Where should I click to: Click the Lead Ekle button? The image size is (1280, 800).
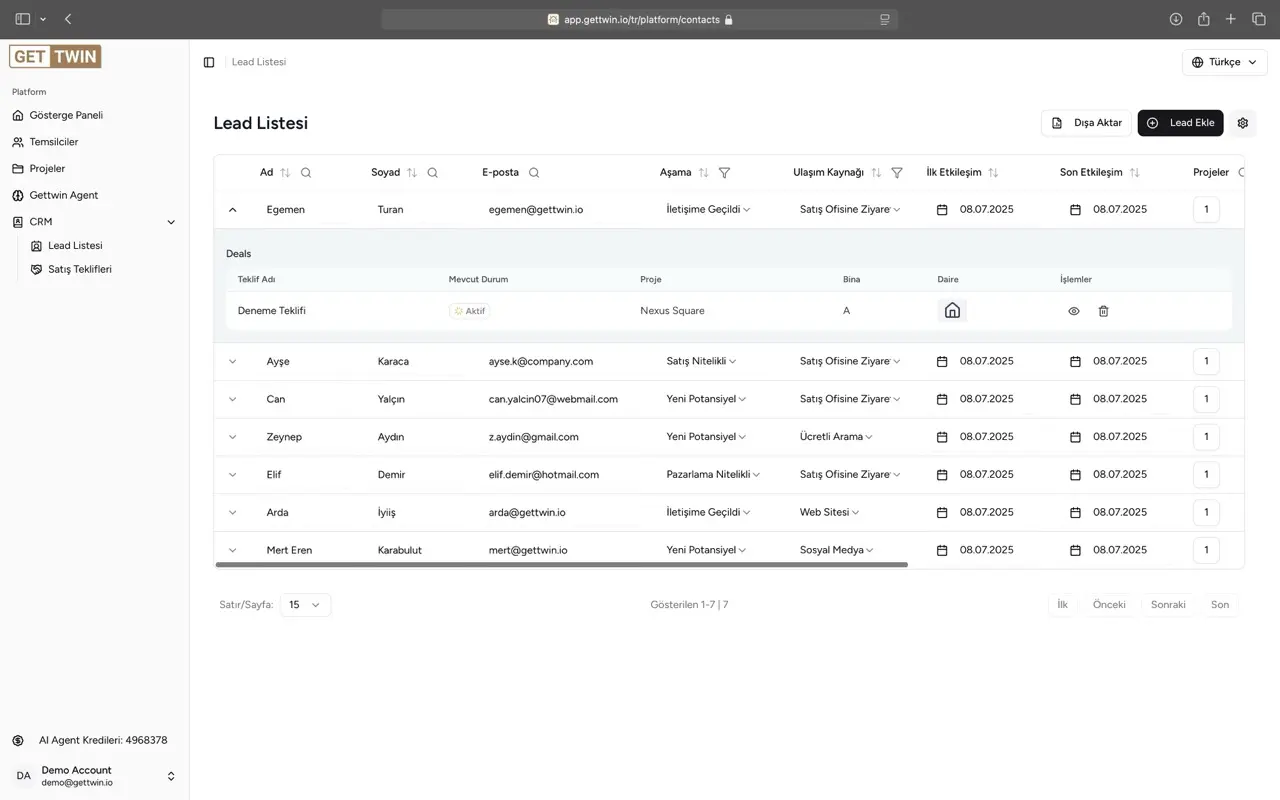[x=1180, y=122]
